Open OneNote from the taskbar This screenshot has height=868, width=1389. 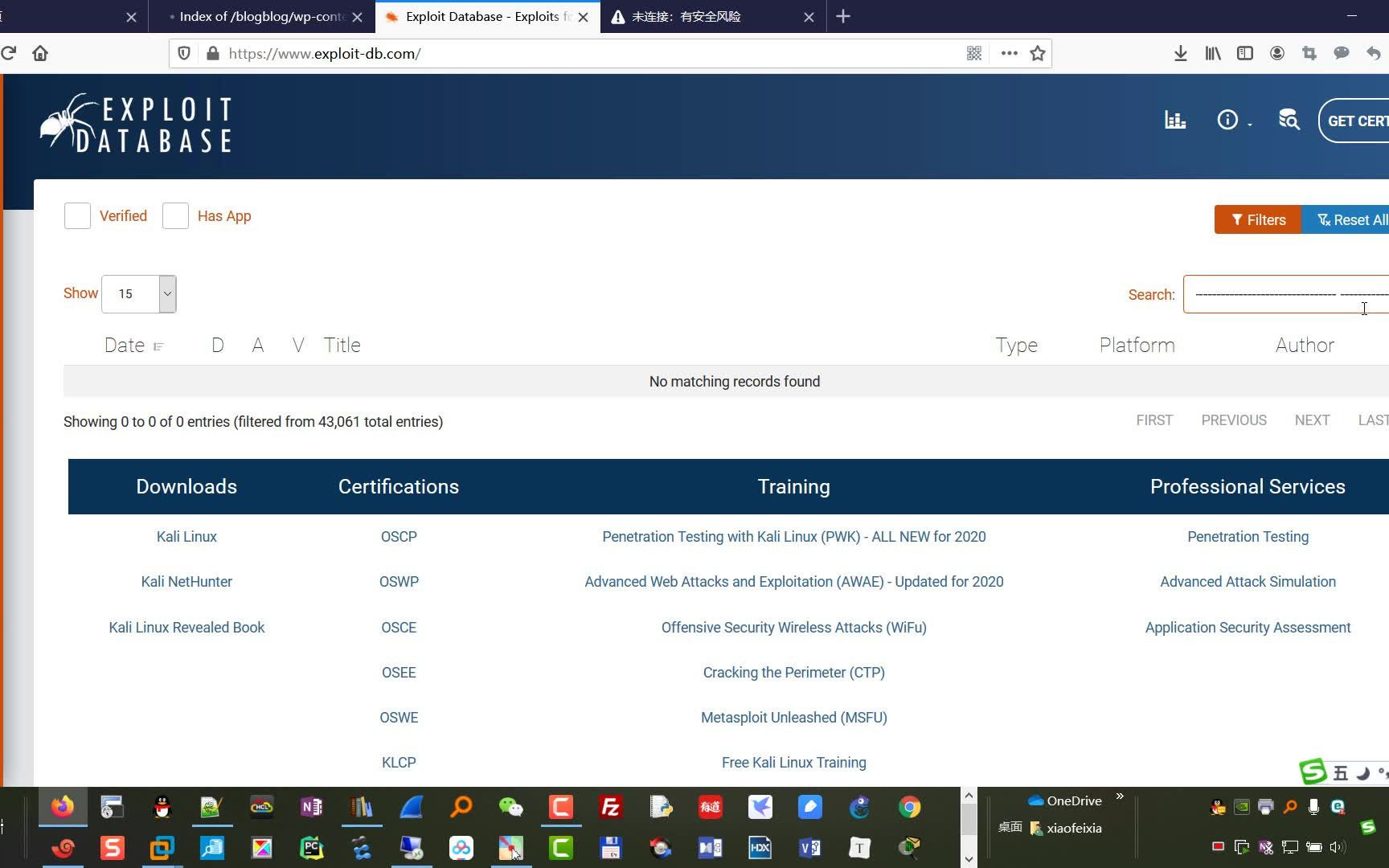tap(311, 806)
